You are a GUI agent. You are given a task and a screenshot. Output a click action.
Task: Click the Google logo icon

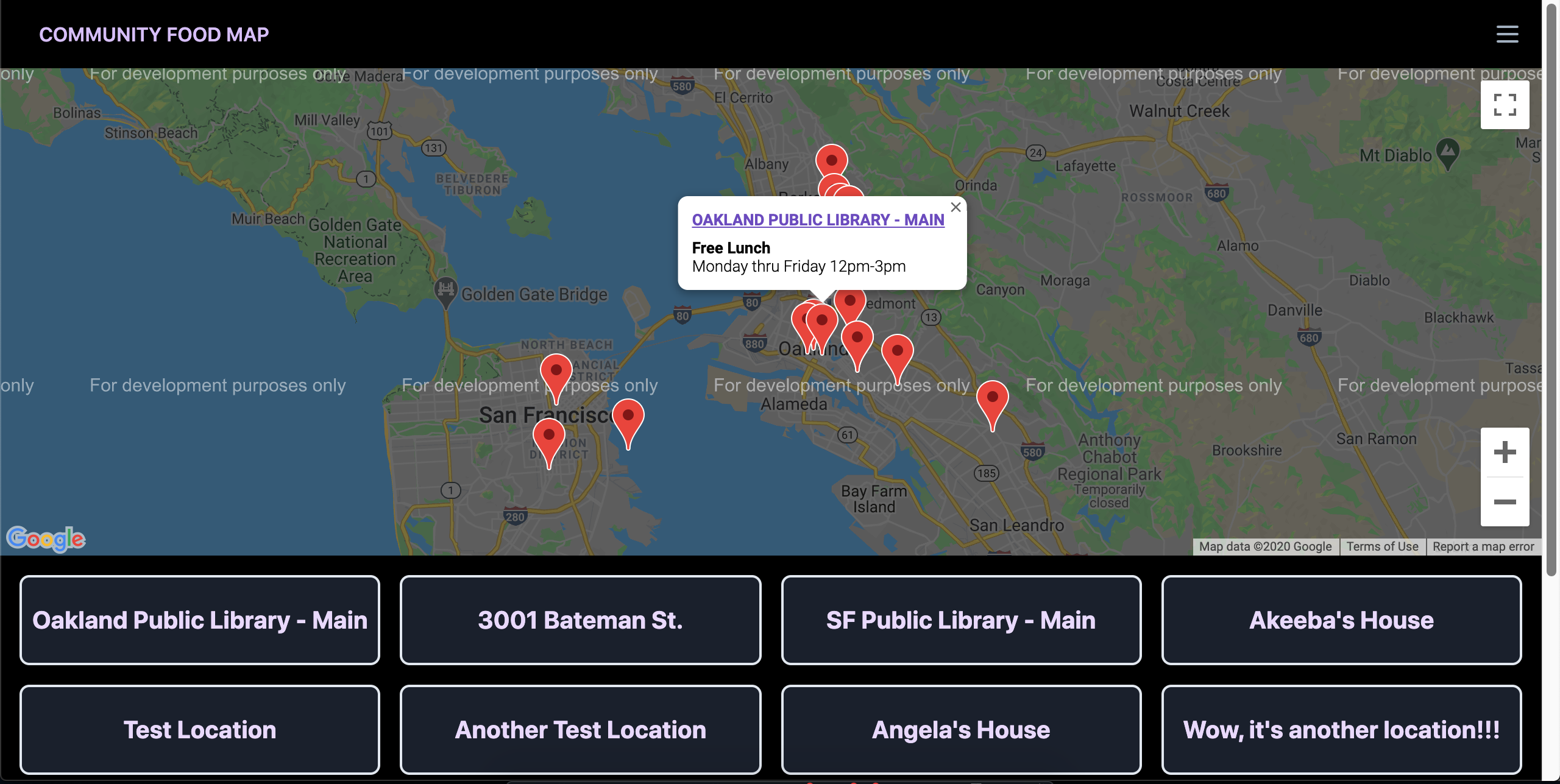44,536
